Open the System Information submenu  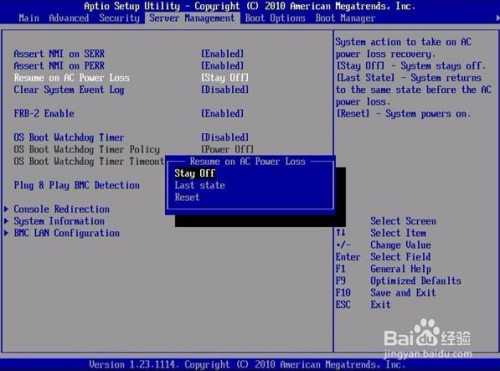pyautogui.click(x=59, y=221)
